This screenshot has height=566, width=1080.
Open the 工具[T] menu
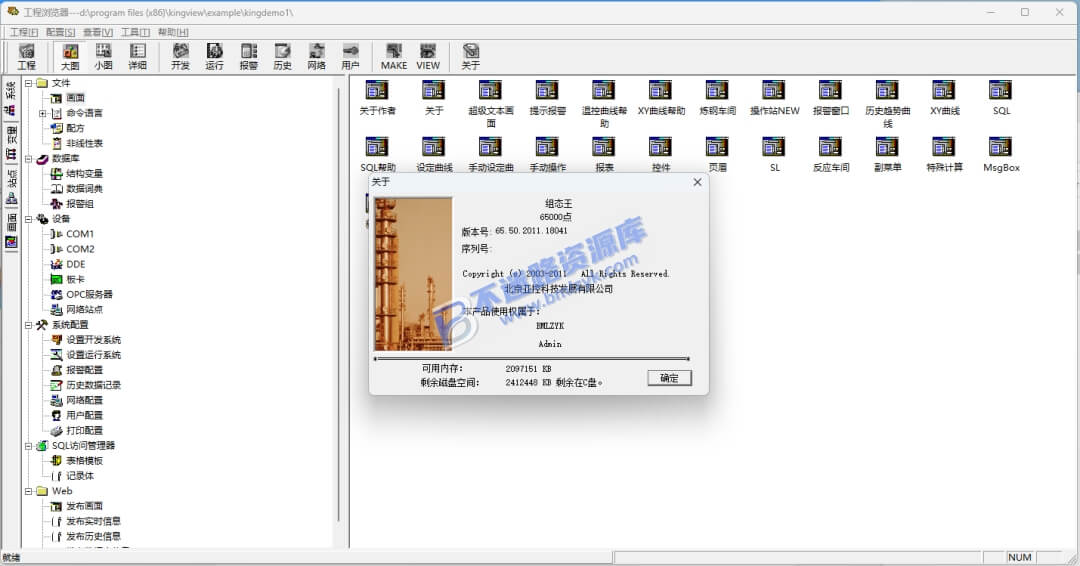coord(135,32)
